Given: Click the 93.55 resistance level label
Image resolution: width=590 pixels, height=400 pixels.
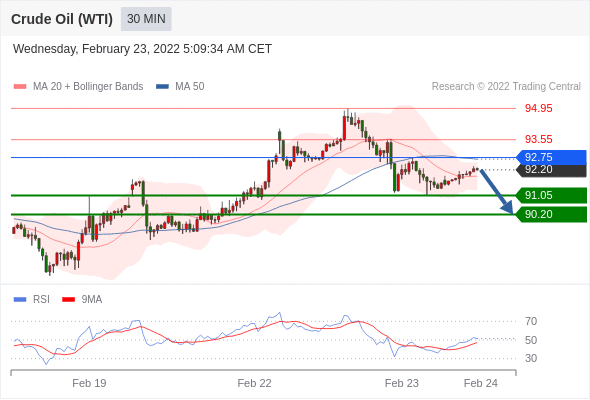Looking at the screenshot, I should [538, 139].
